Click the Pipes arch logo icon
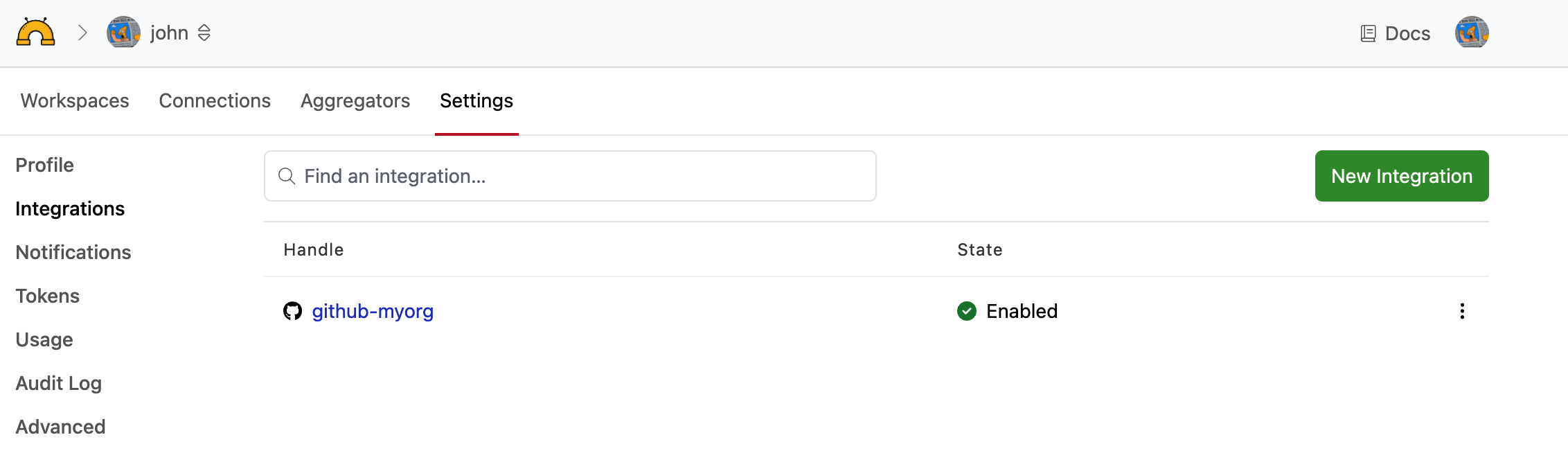The width and height of the screenshot is (1568, 471). point(35,33)
